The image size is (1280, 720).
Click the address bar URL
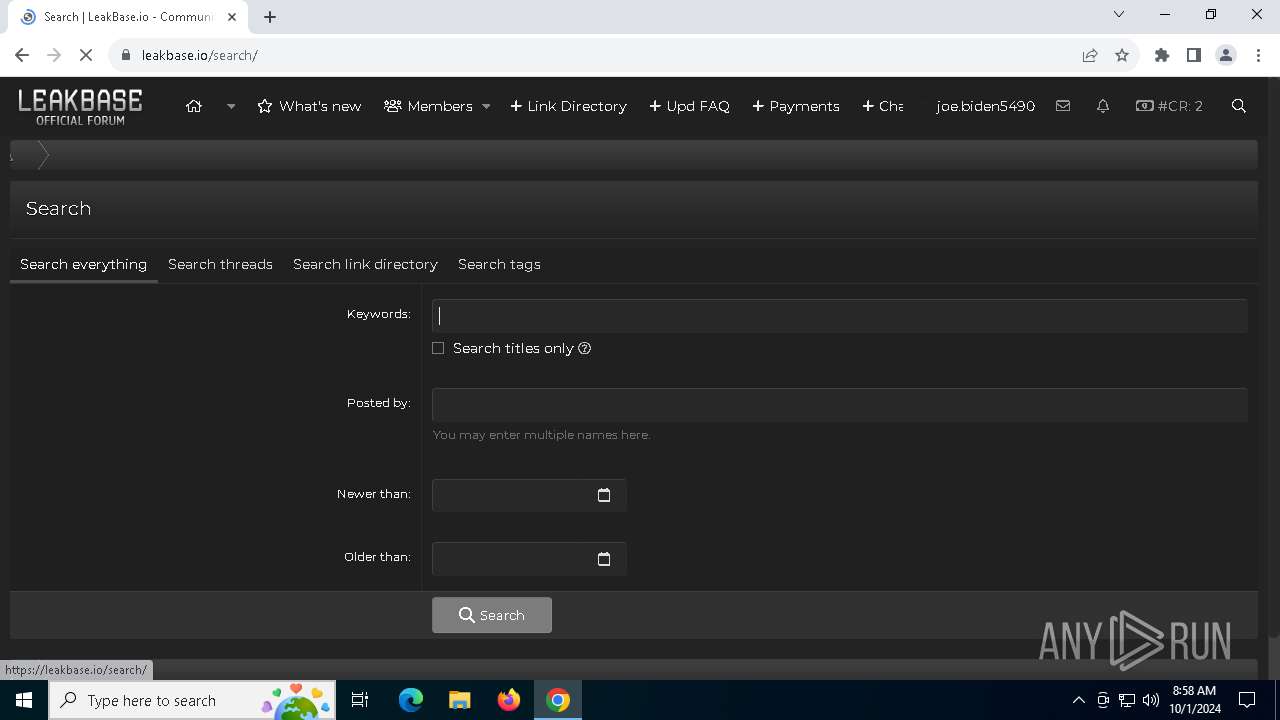point(200,55)
